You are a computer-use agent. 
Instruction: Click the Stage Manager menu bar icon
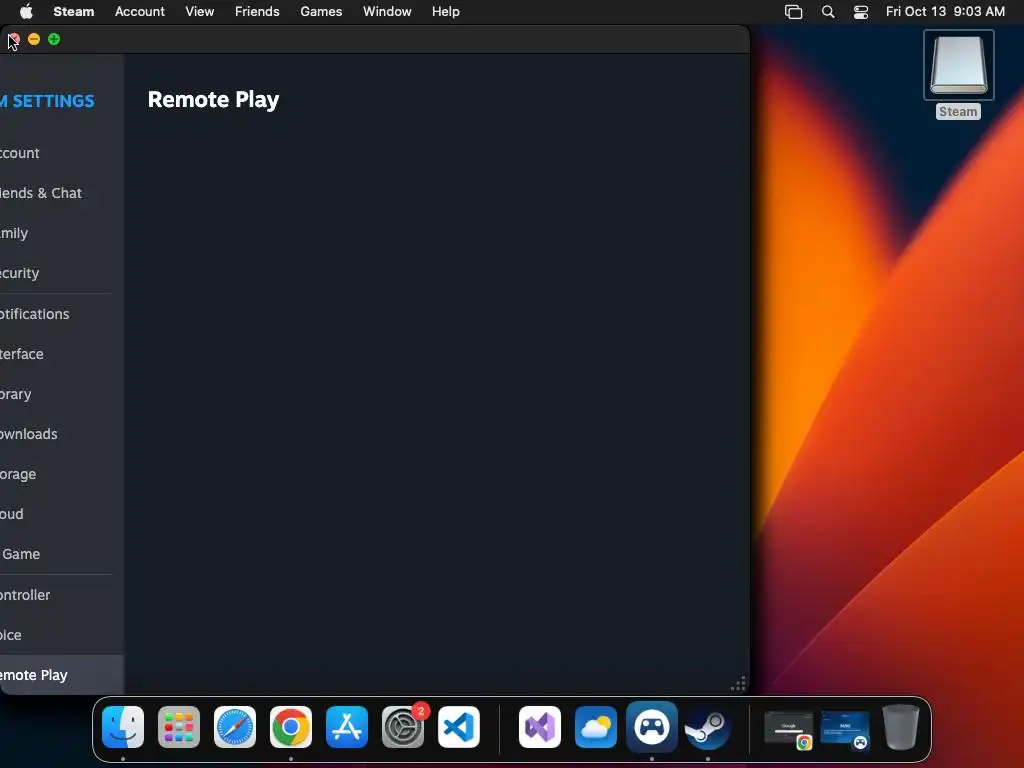click(x=793, y=12)
